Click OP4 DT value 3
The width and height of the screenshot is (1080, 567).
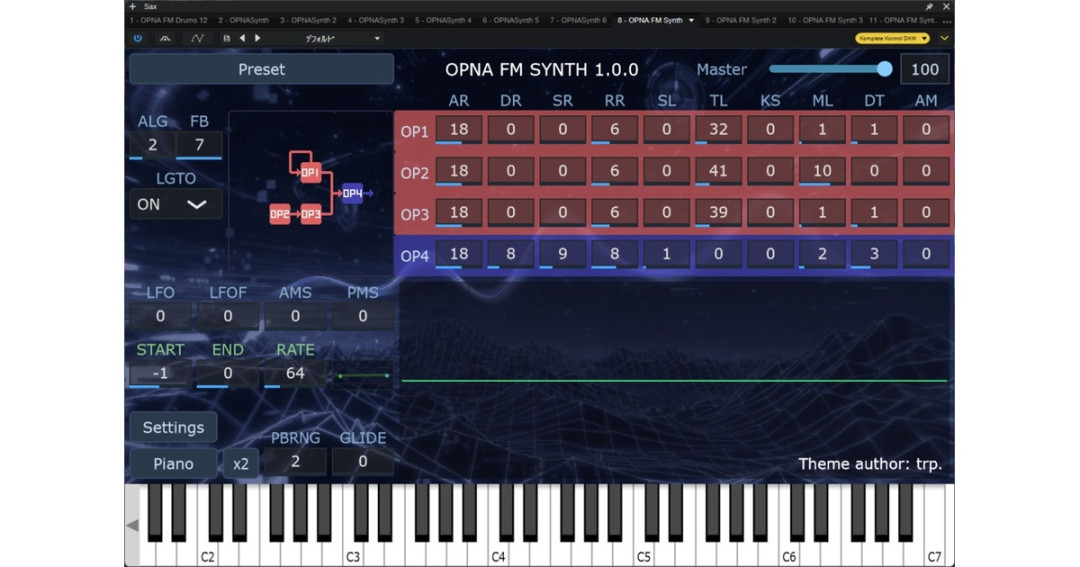click(874, 254)
